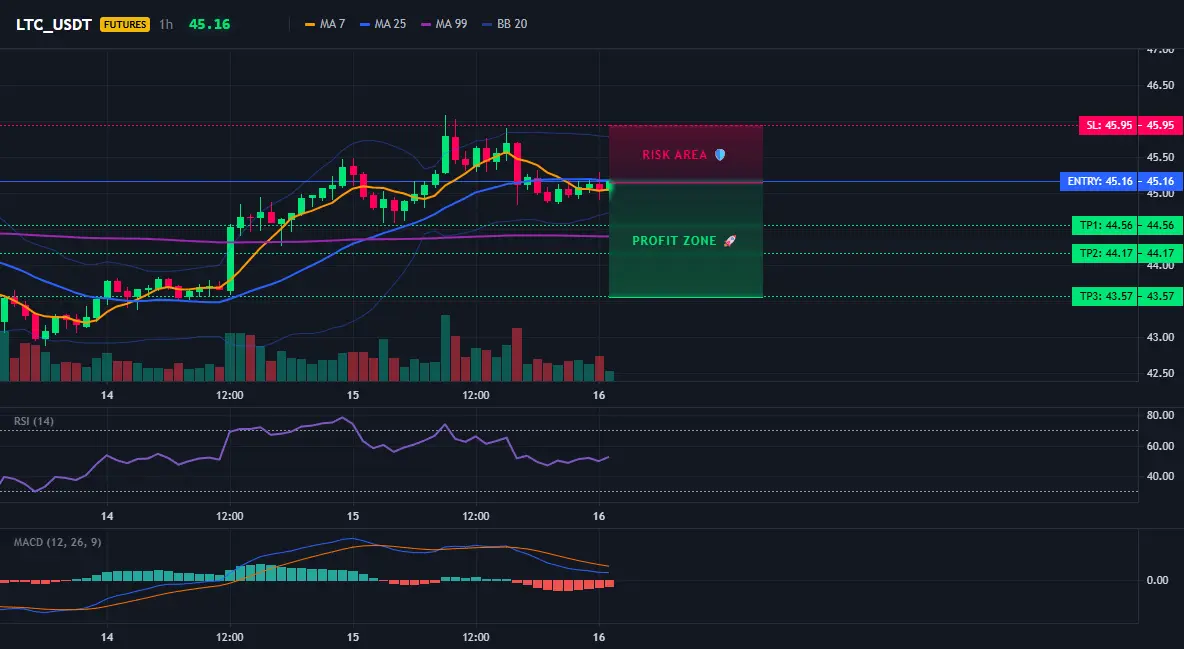Click date 14 on MACD panel time axis
Image resolution: width=1184 pixels, height=649 pixels.
(x=107, y=637)
